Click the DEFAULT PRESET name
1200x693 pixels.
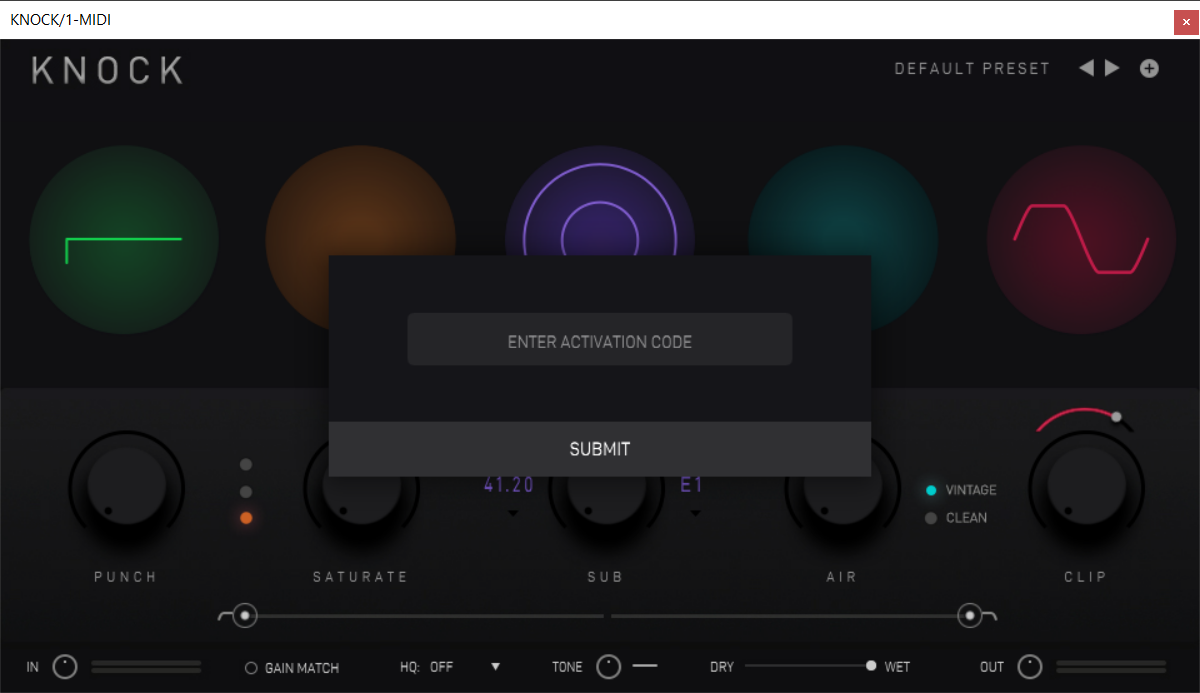(x=972, y=69)
